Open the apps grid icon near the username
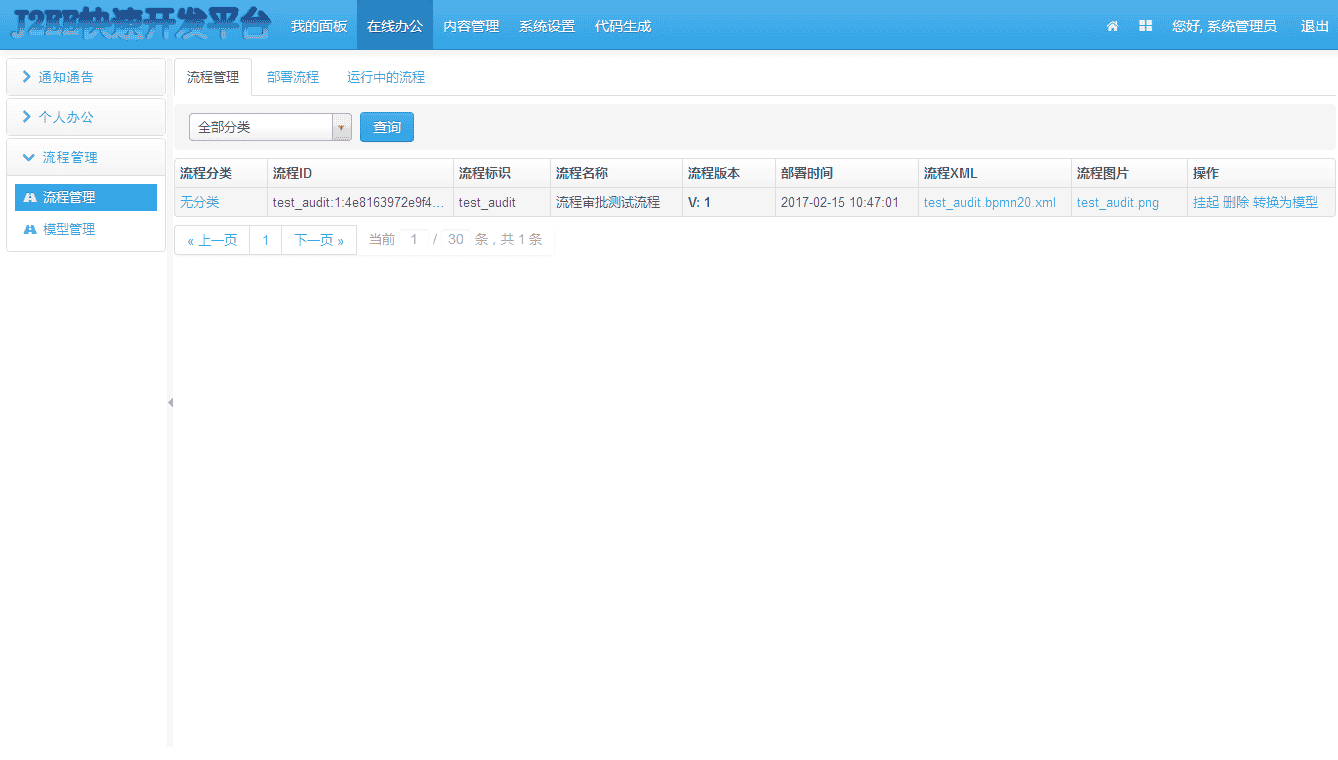Image resolution: width=1338 pixels, height=760 pixels. pyautogui.click(x=1144, y=26)
